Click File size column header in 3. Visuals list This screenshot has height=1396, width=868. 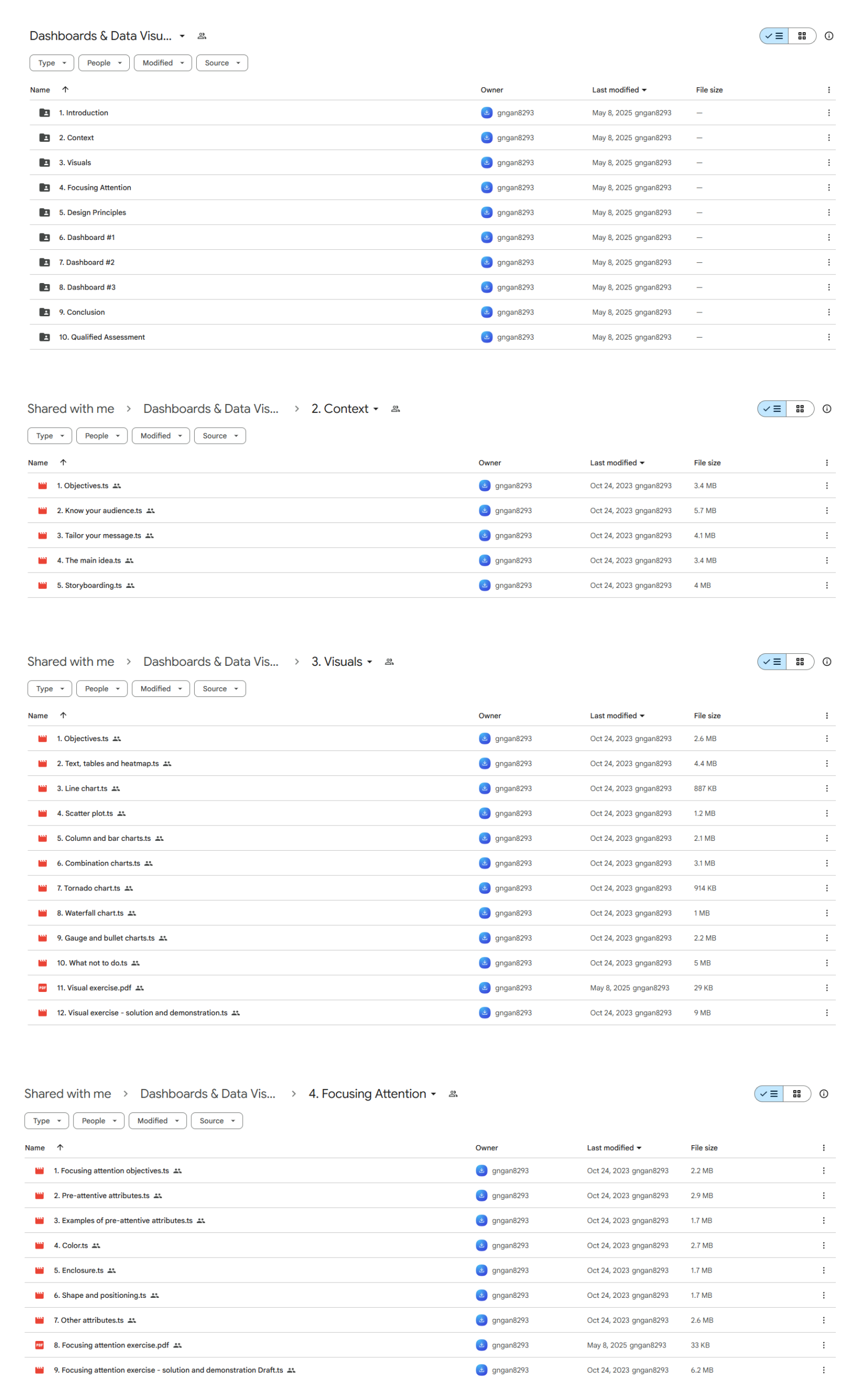point(707,715)
